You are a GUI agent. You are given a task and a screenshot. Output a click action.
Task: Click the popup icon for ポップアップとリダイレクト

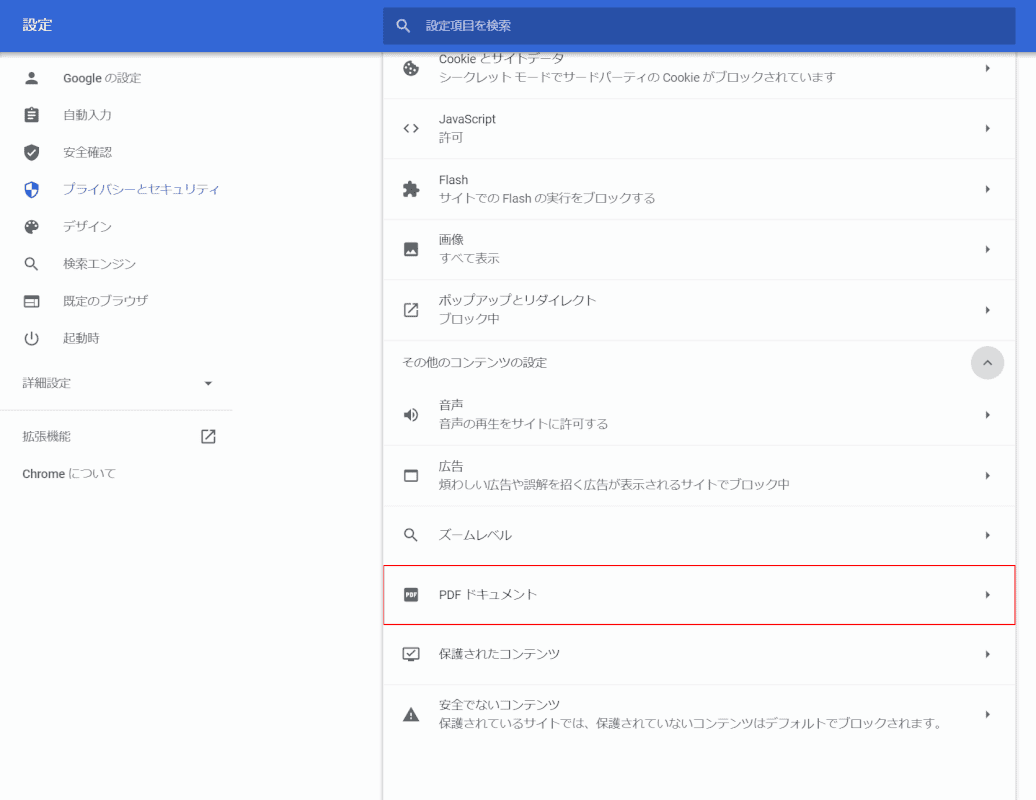tap(411, 310)
